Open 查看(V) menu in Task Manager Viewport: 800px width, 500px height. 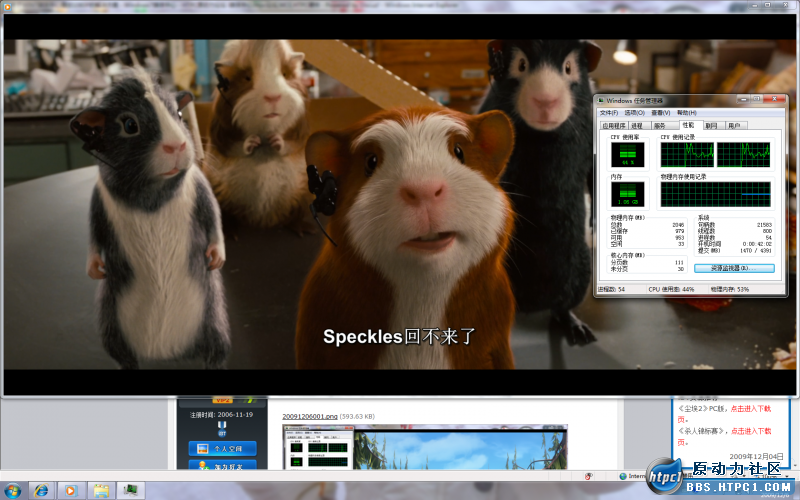click(x=660, y=113)
